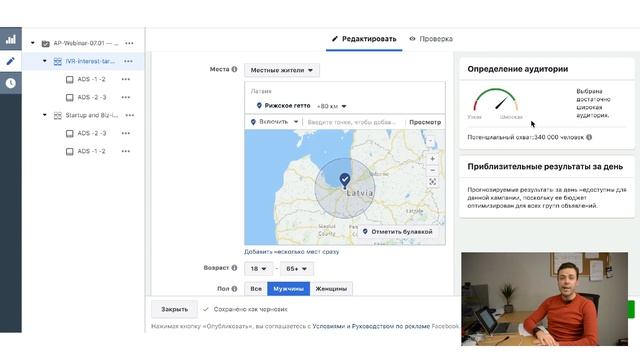
Task: Click the location pin on the Latvia map
Action: click(x=345, y=180)
